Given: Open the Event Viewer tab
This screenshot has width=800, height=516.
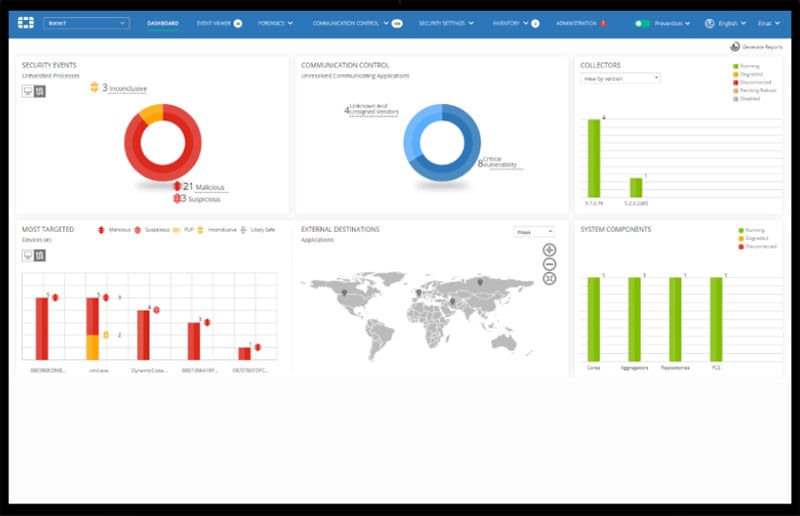Looking at the screenshot, I should [x=219, y=22].
